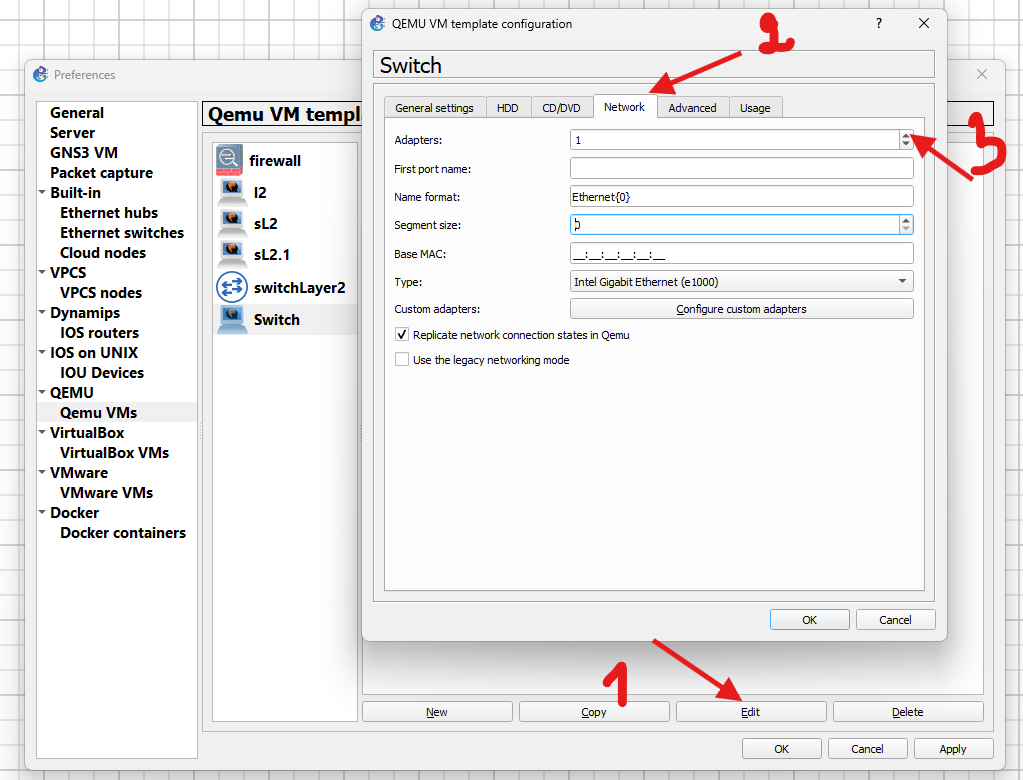
Task: Select VirtualBox VMs in preferences tree
Action: [x=115, y=453]
